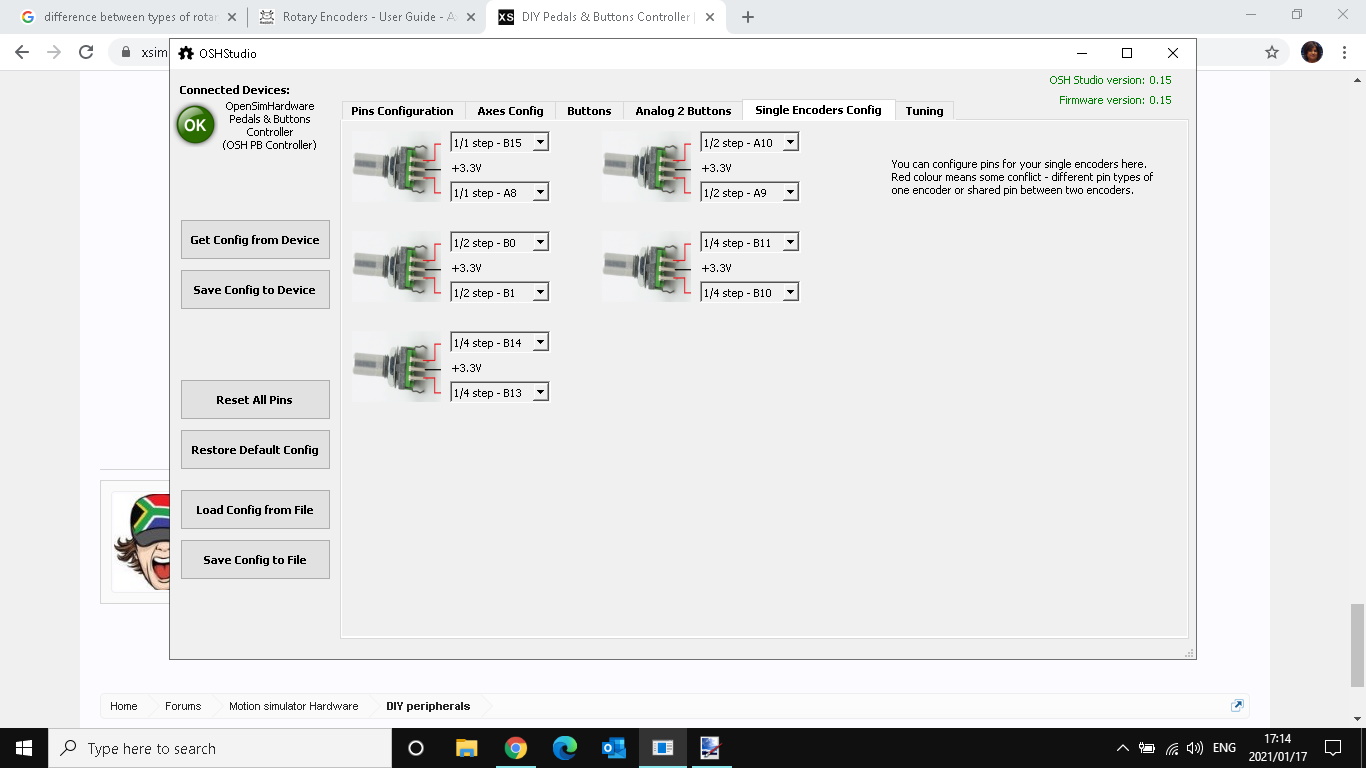Click the encoder image for A10/A9 pair
The image size is (1366, 768).
point(647,167)
